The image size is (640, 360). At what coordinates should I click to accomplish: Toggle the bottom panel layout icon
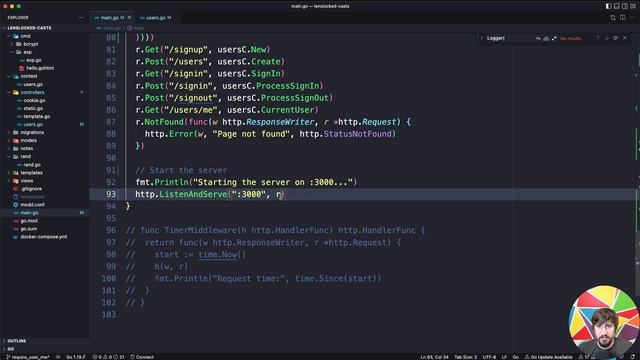[x=616, y=6]
